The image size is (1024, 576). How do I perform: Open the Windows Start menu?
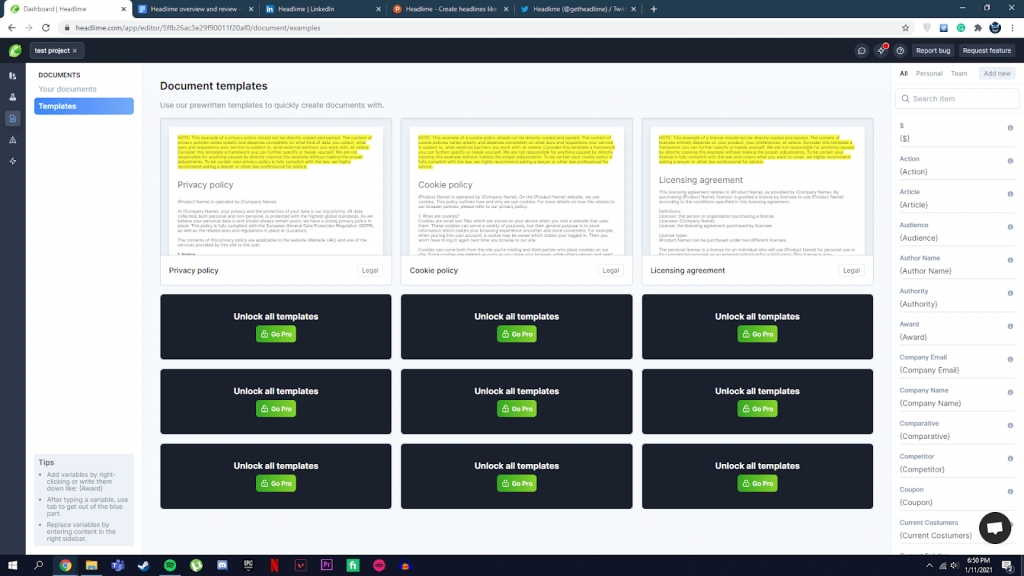[x=12, y=566]
